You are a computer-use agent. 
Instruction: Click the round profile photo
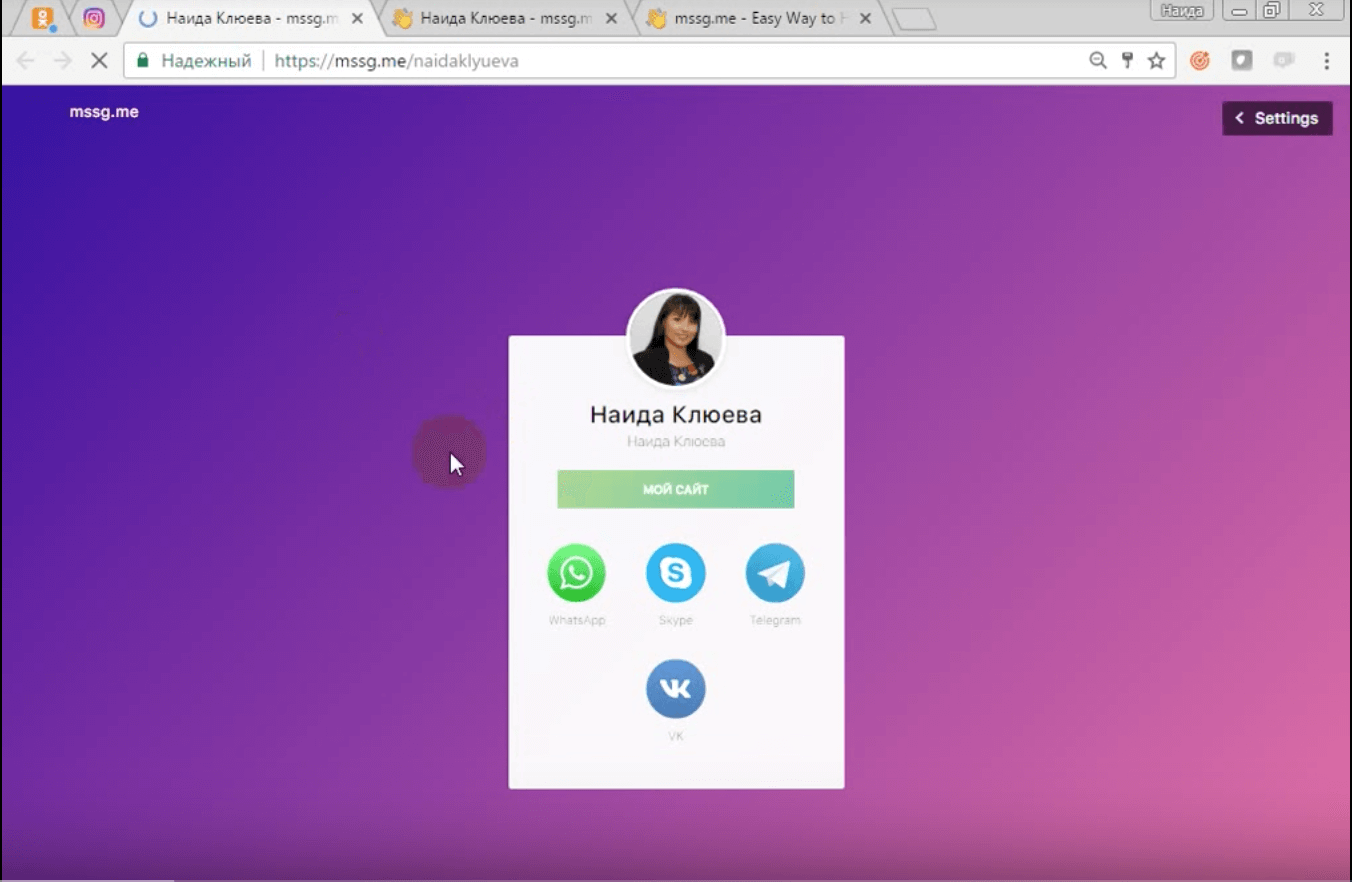[675, 338]
